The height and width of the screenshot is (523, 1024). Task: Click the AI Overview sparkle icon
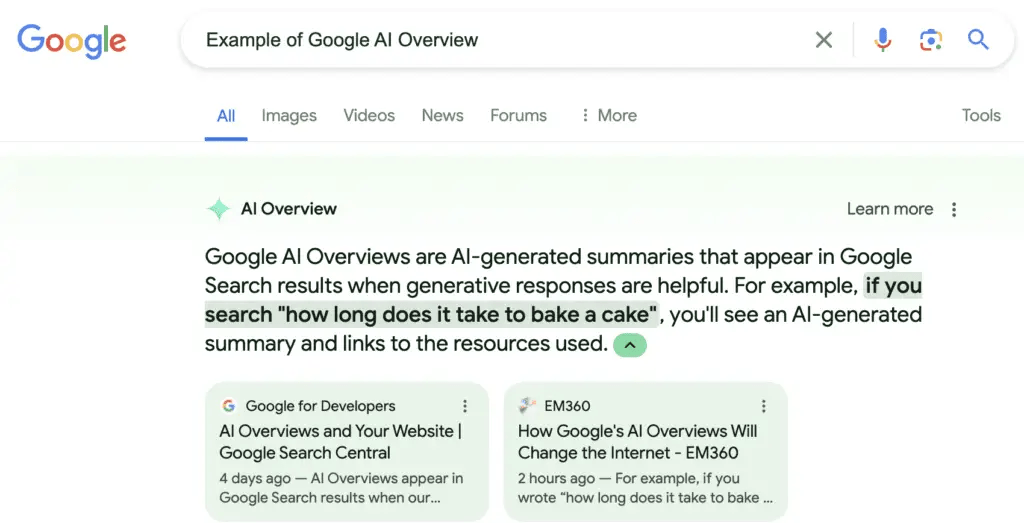218,209
